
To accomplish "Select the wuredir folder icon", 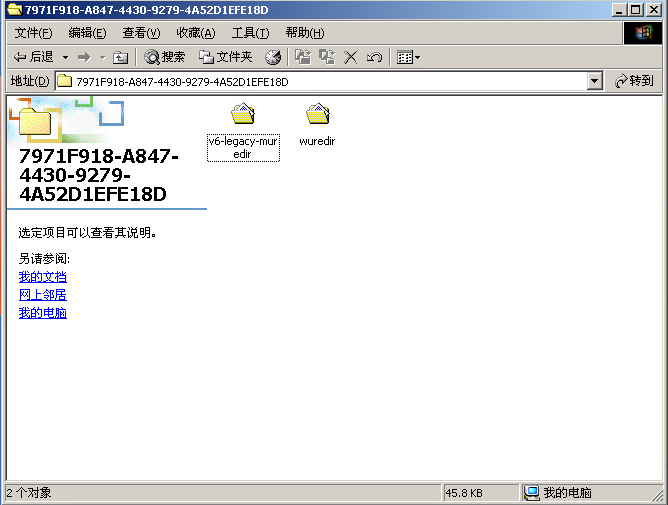I will pos(318,114).
